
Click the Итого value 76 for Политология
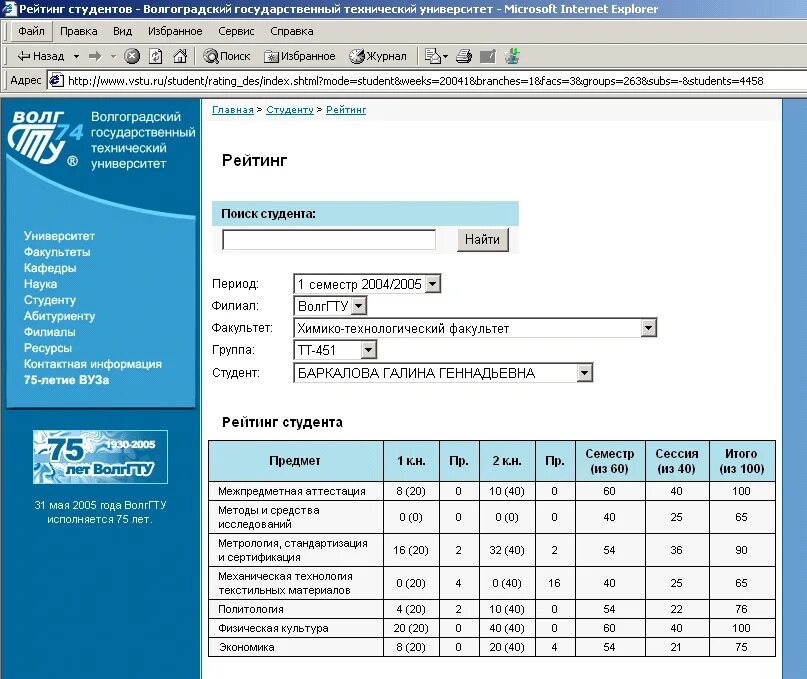[742, 609]
